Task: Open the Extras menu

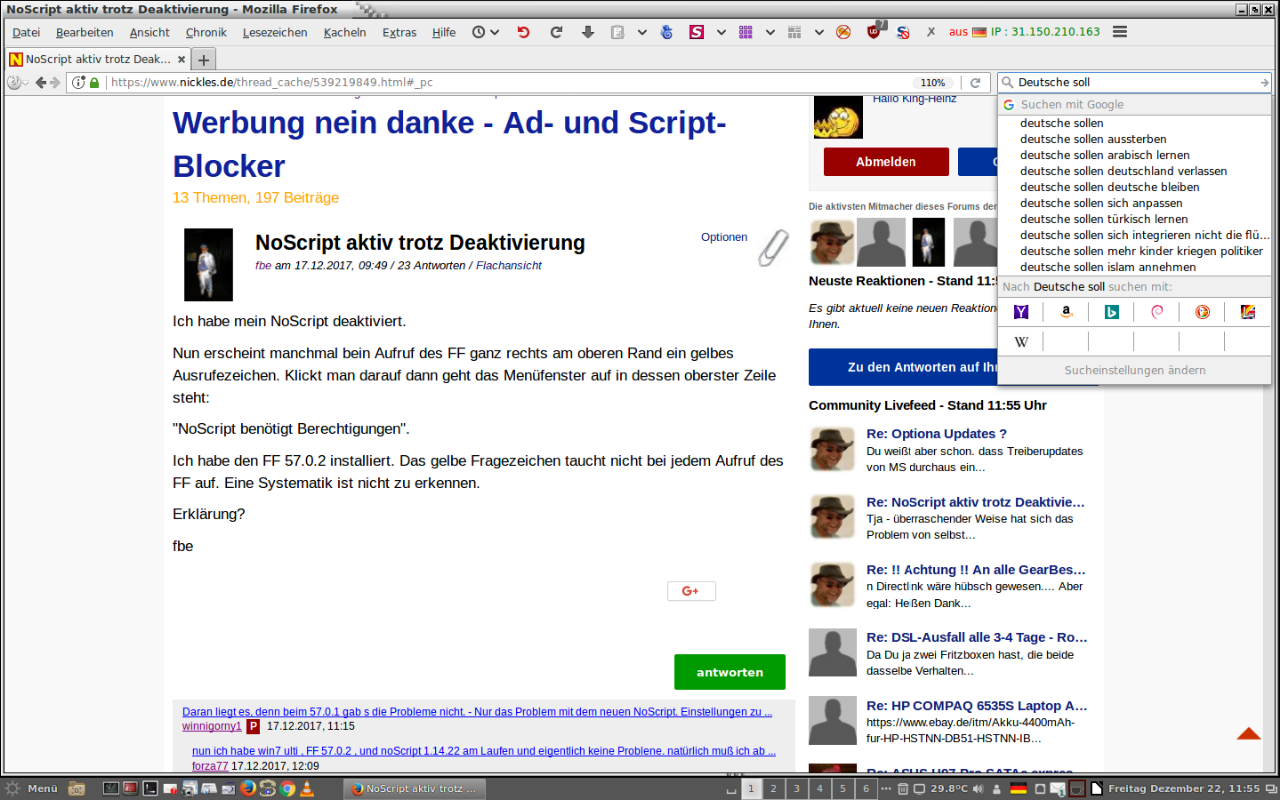Action: 399,32
